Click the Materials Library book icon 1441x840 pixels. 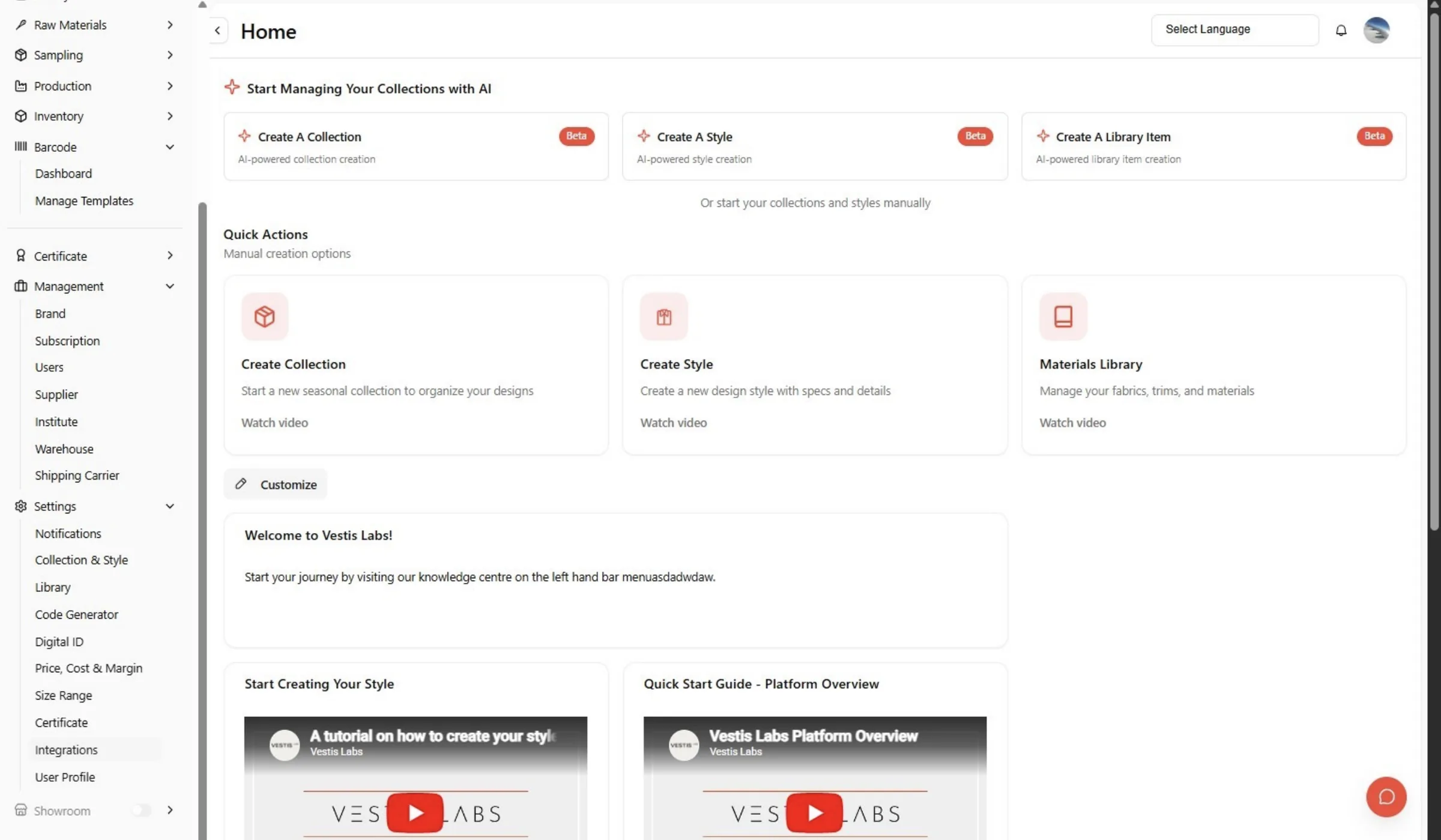click(1063, 316)
